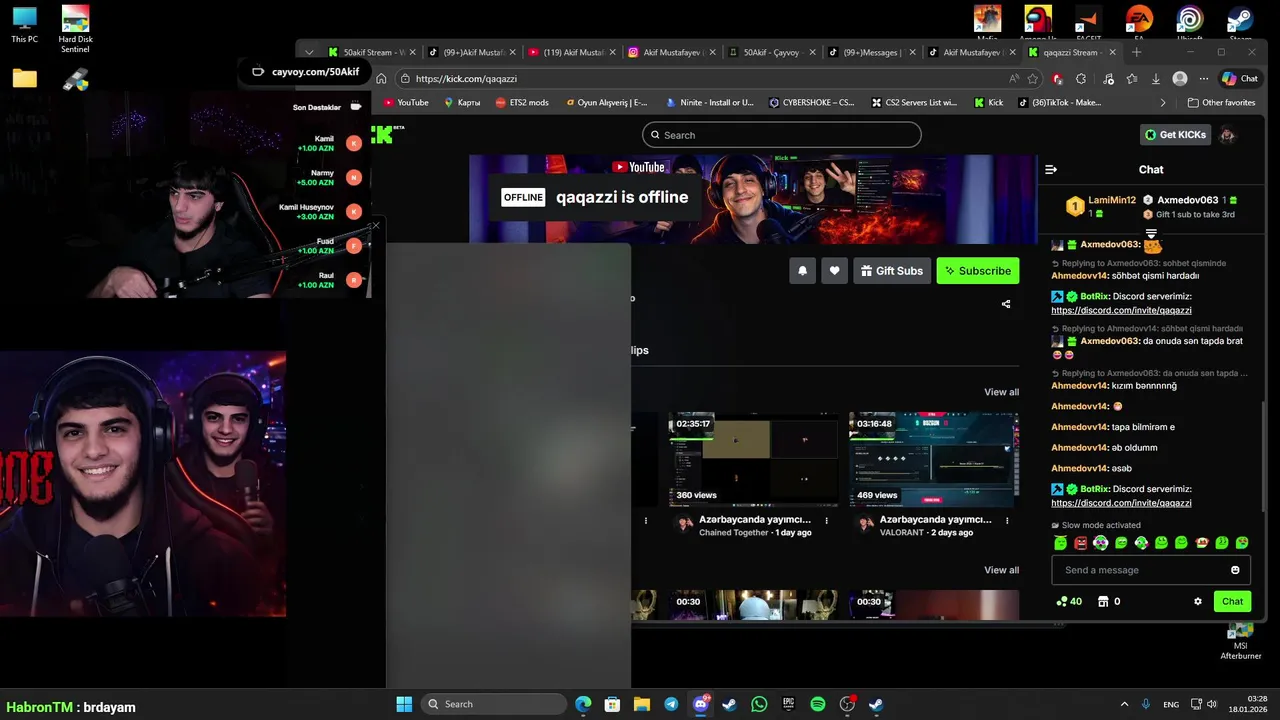Open options menu for VALORANT video
Viewport: 1280px width, 720px height.
pos(1007,520)
